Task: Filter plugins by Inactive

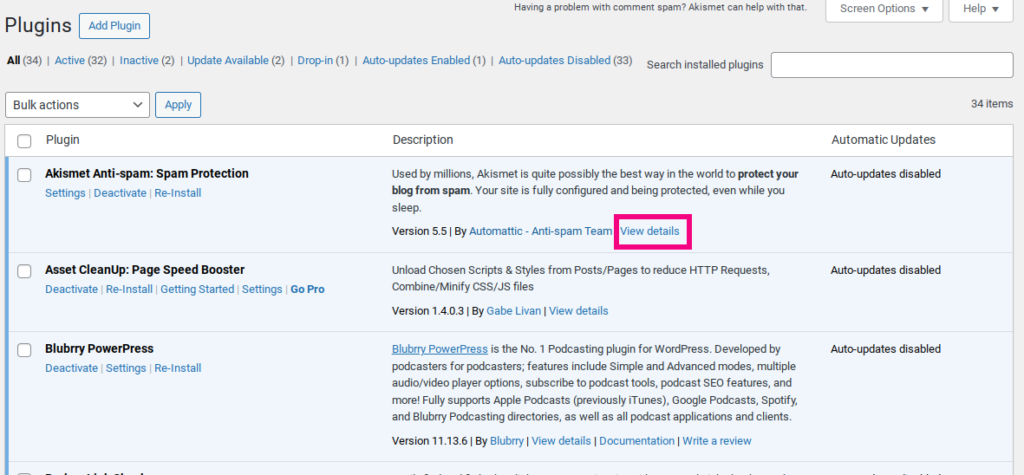Action: (x=139, y=60)
